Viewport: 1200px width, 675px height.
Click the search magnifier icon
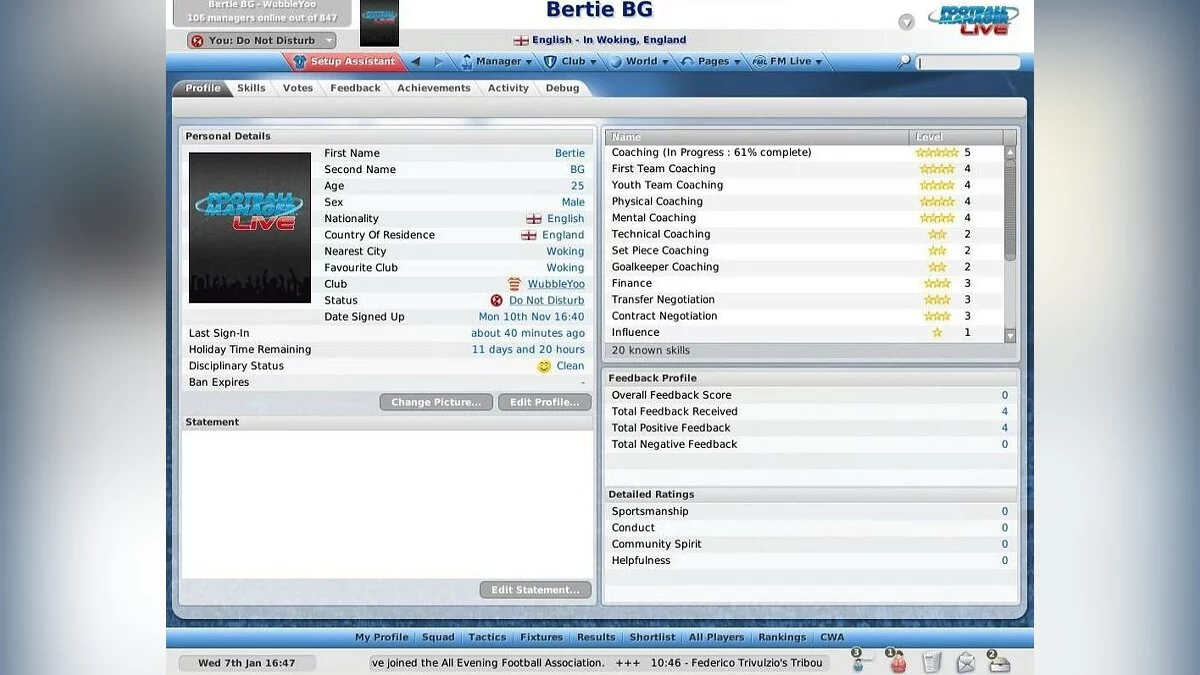(x=904, y=62)
